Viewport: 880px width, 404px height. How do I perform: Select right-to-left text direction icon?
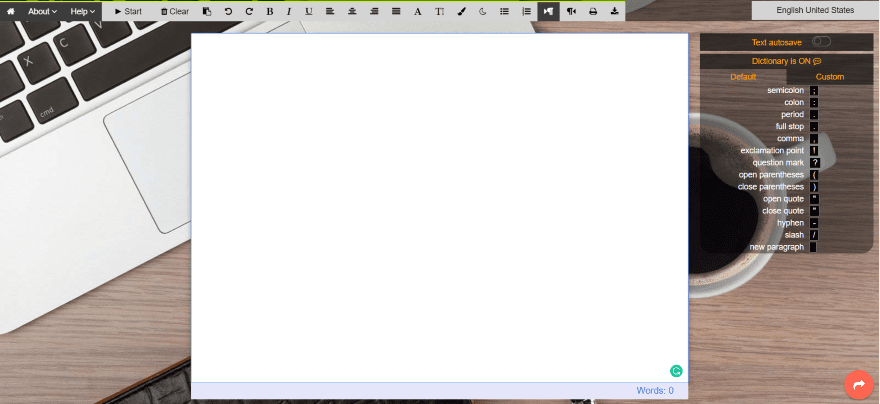pyautogui.click(x=571, y=11)
